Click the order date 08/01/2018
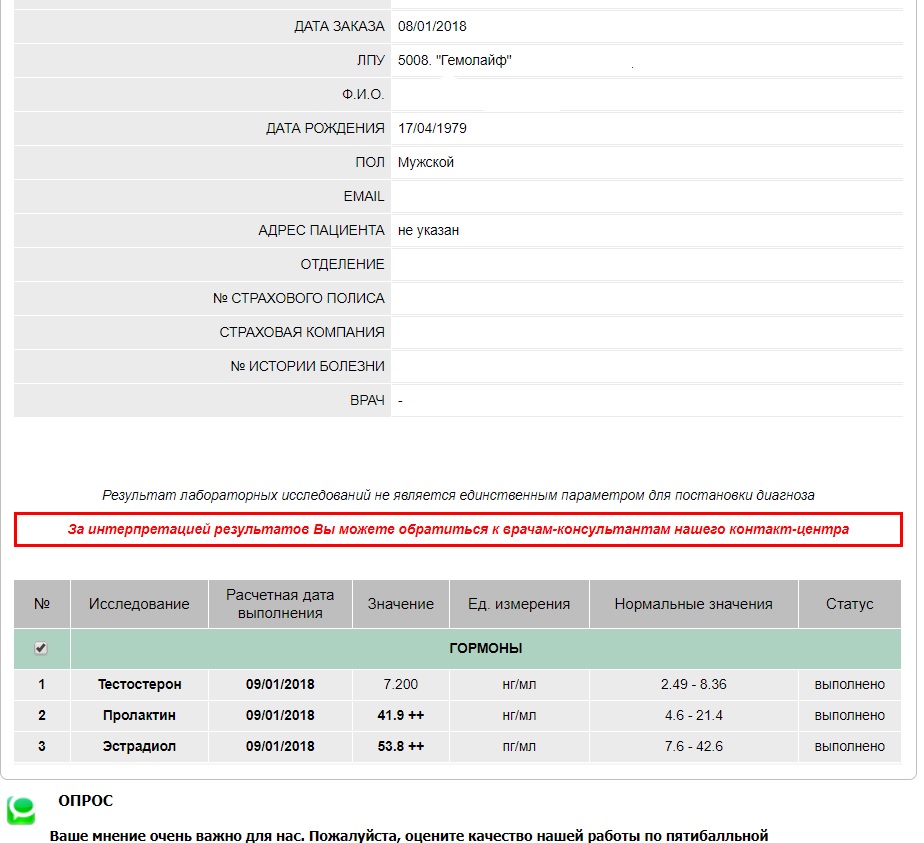This screenshot has height=843, width=924. pos(432,26)
